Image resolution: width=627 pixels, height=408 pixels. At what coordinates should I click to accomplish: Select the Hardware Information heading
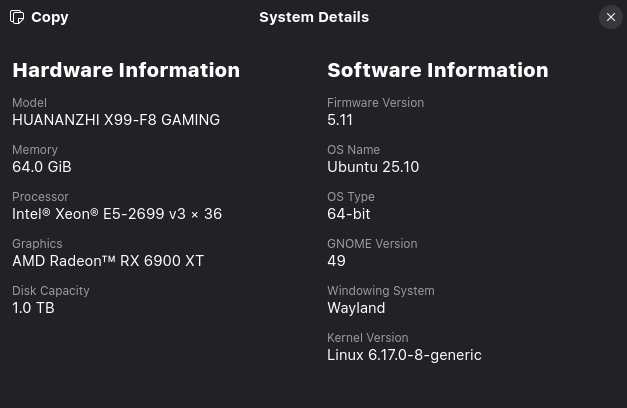tap(126, 70)
